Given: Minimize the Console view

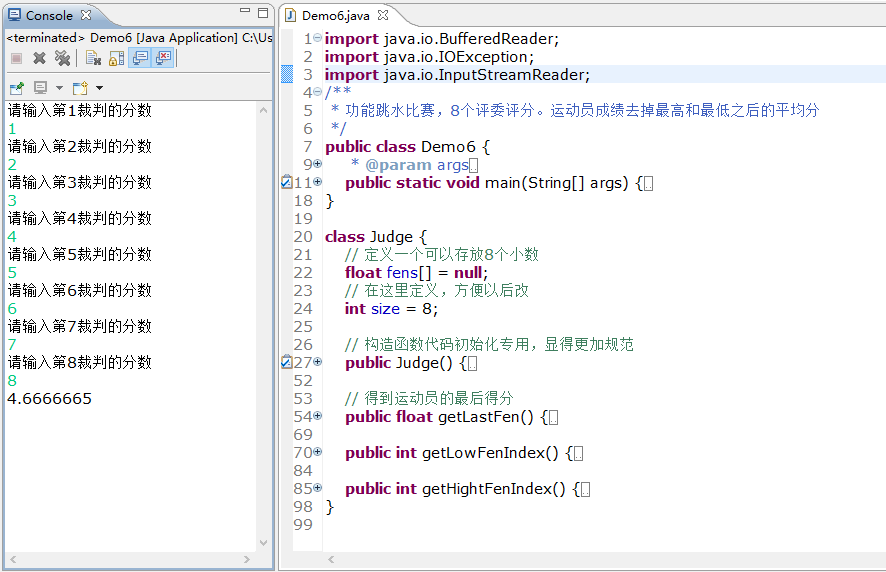Looking at the screenshot, I should point(245,11).
